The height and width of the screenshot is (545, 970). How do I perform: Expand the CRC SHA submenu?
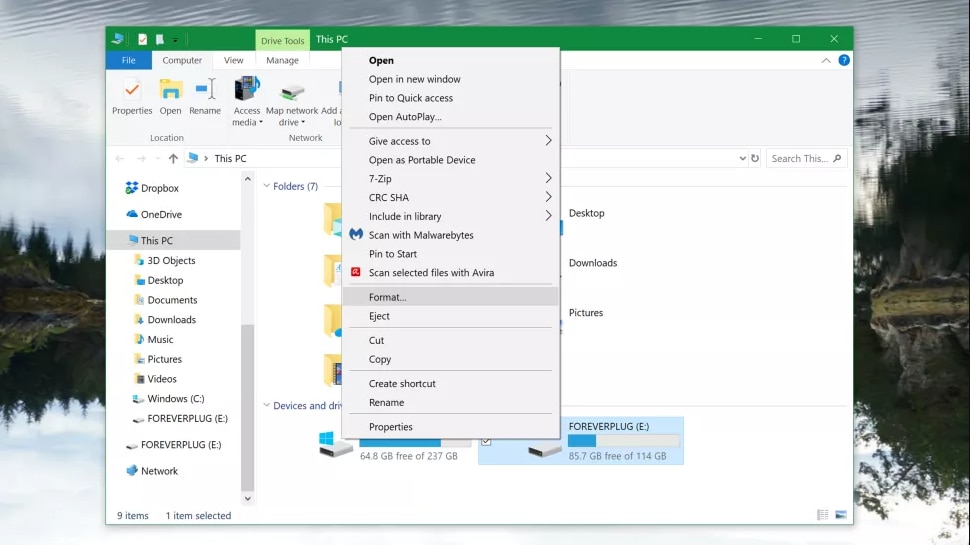point(548,197)
